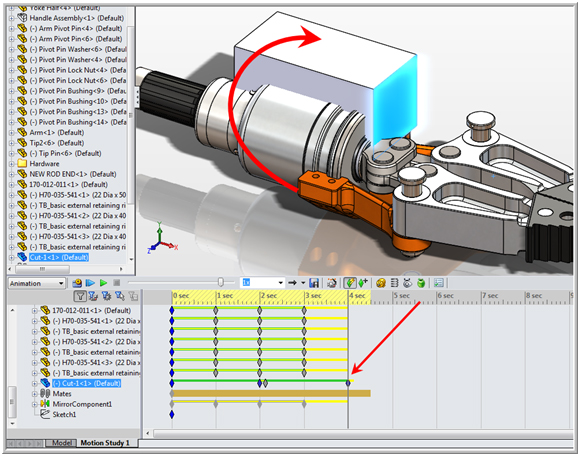Click the Add/Update Key icon

(363, 283)
